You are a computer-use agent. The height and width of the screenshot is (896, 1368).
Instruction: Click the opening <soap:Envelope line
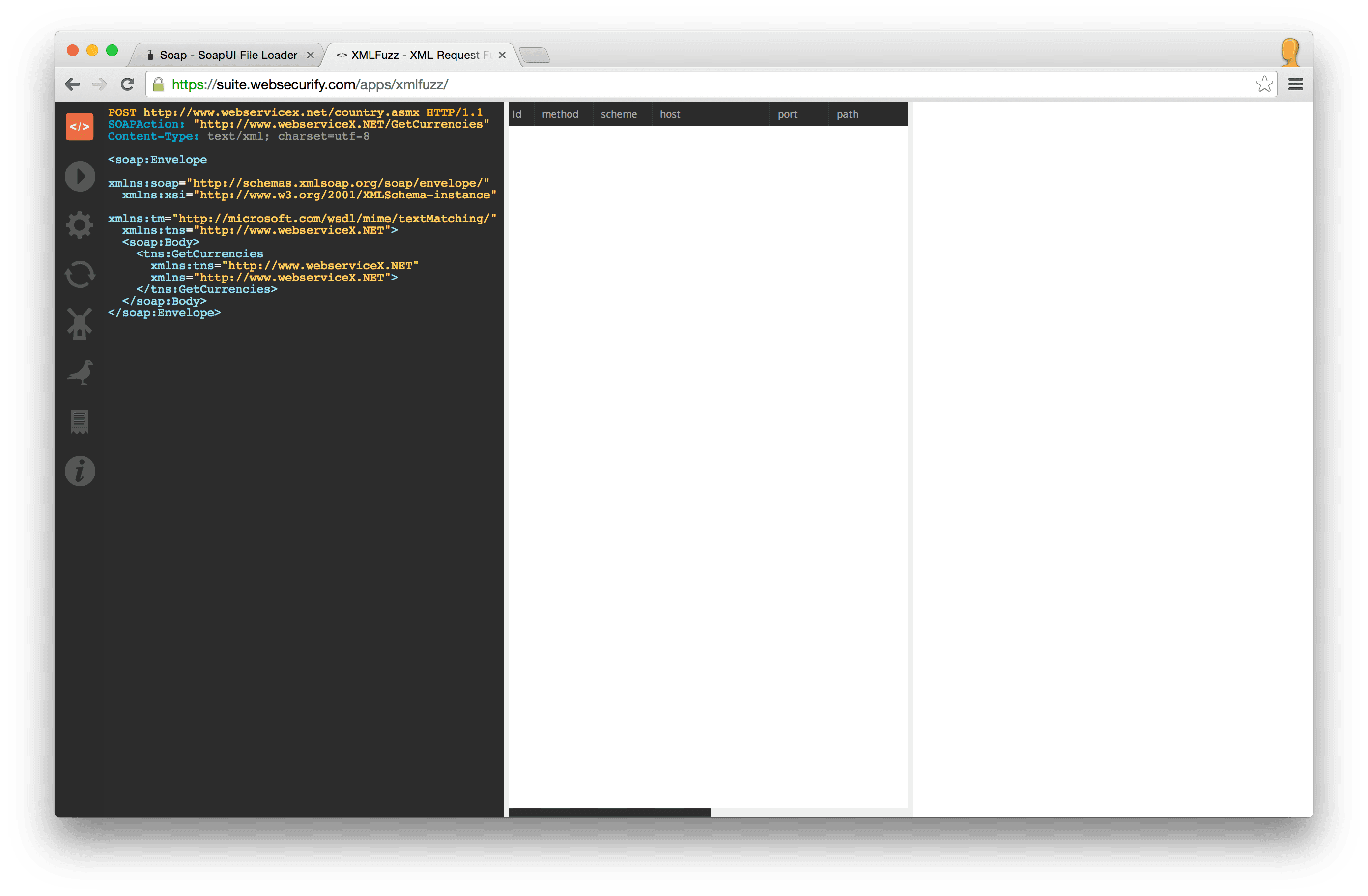point(158,160)
